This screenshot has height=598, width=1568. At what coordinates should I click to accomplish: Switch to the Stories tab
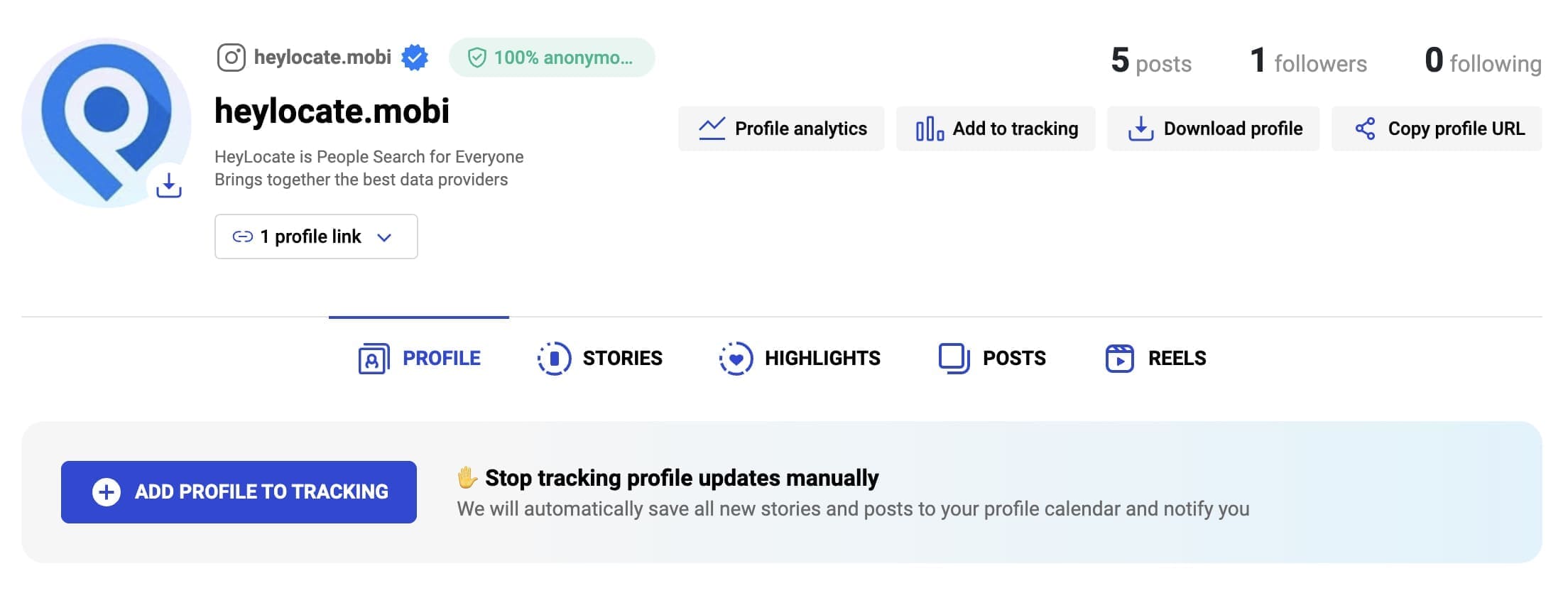[x=600, y=358]
